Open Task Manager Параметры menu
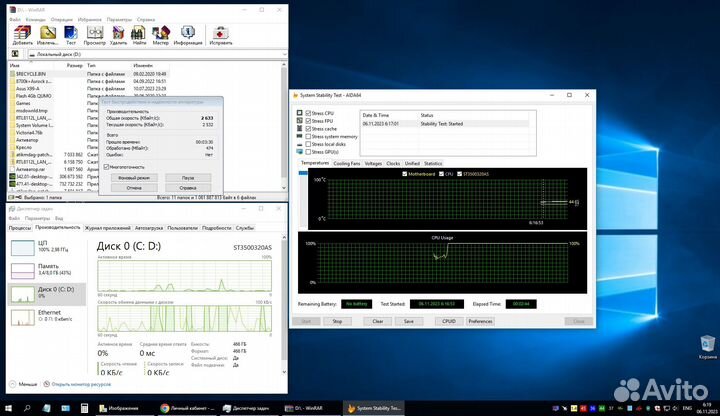 pos(37,219)
